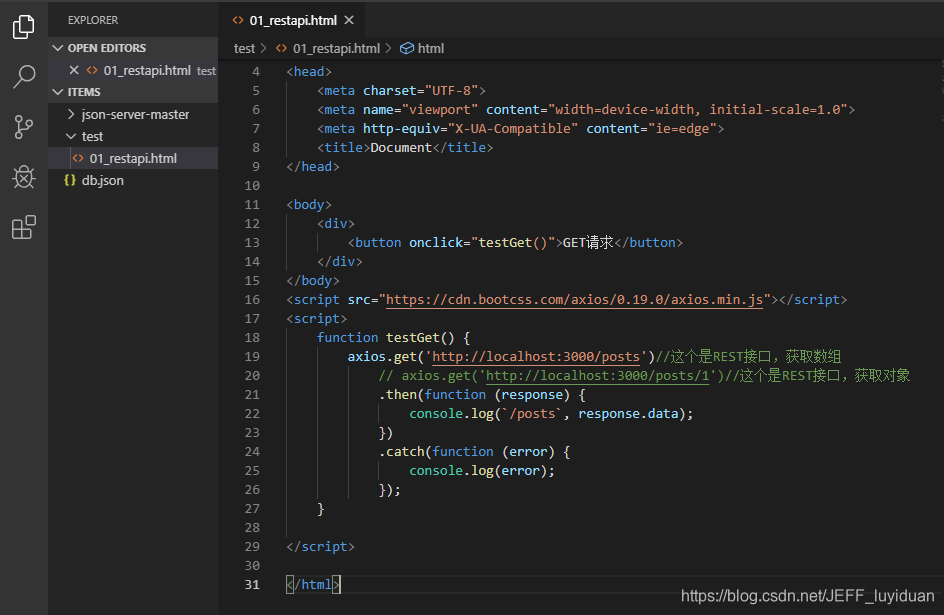Collapse the ITEMS section
Image resolution: width=944 pixels, height=615 pixels.
pos(59,91)
